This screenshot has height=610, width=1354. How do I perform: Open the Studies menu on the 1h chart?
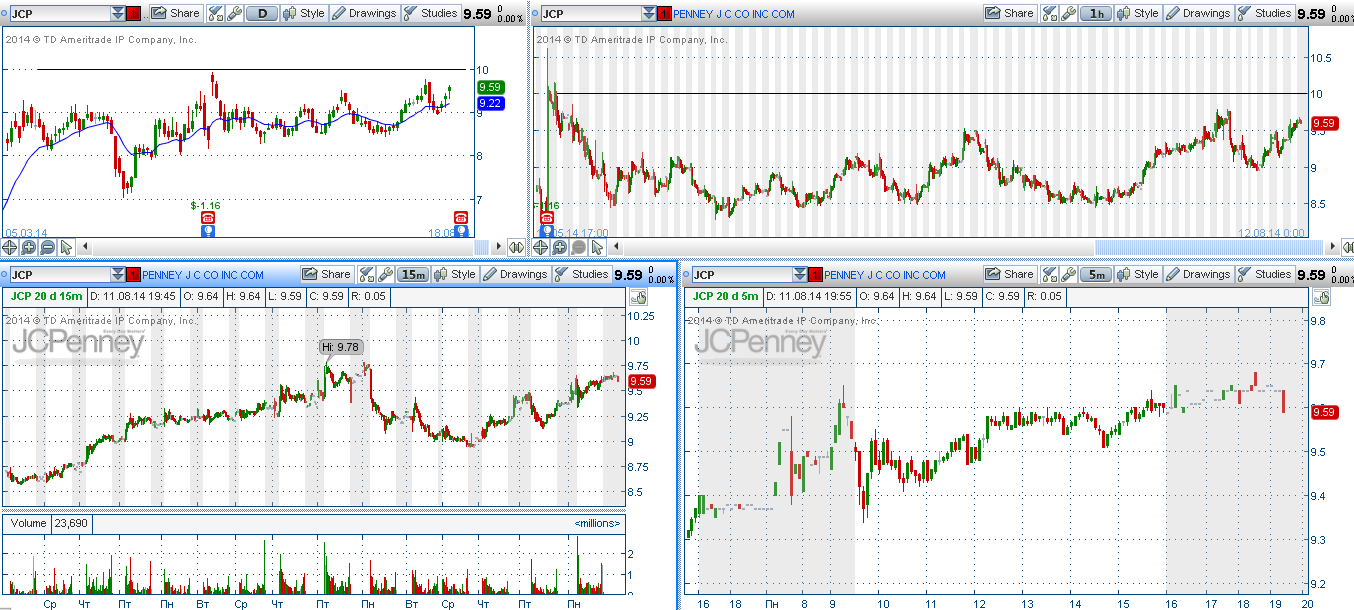click(1264, 14)
